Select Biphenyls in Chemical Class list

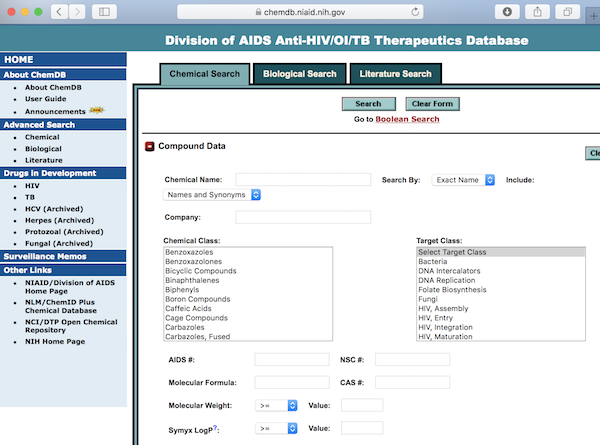click(x=248, y=290)
